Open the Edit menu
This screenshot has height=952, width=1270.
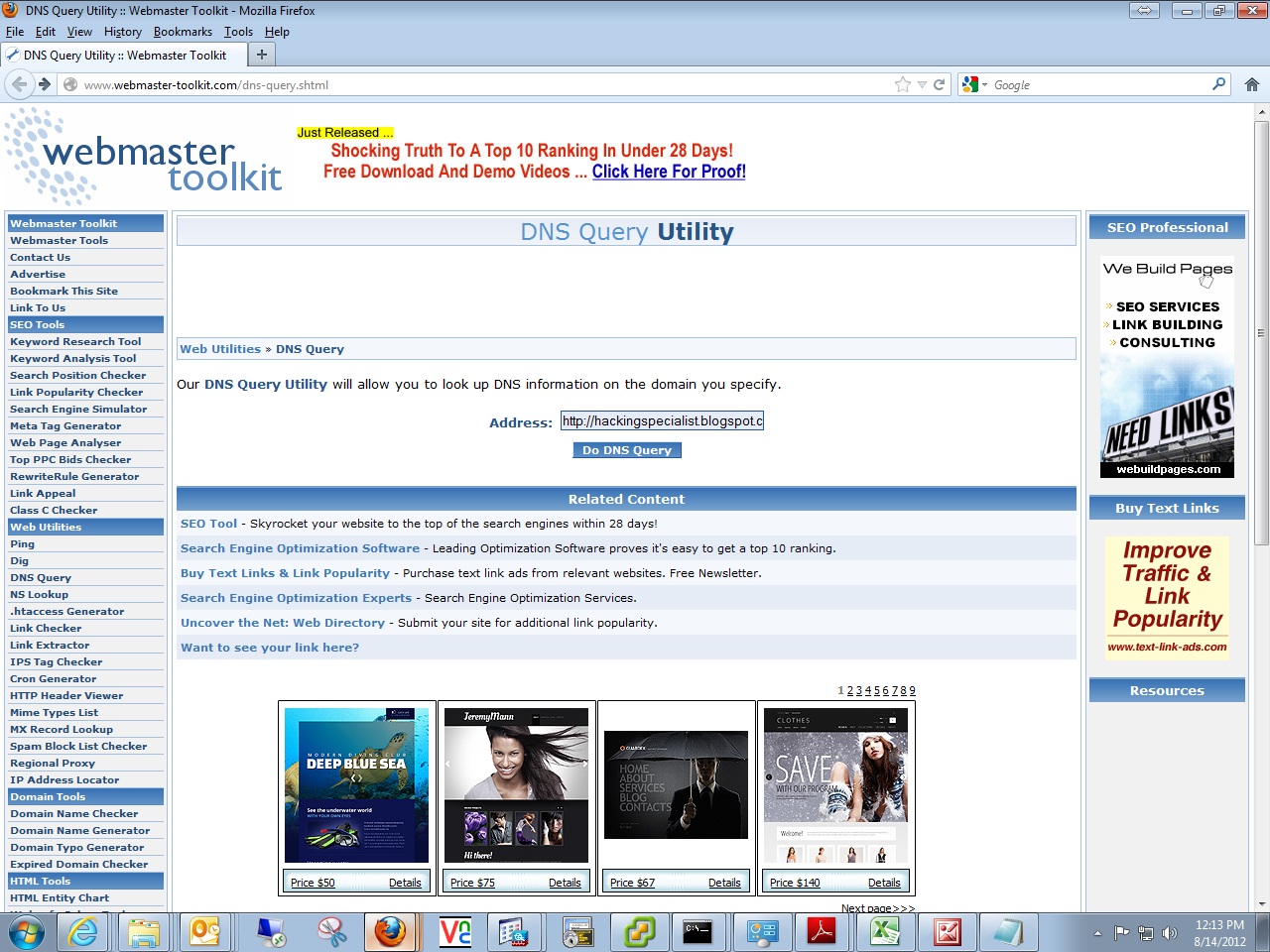(46, 32)
